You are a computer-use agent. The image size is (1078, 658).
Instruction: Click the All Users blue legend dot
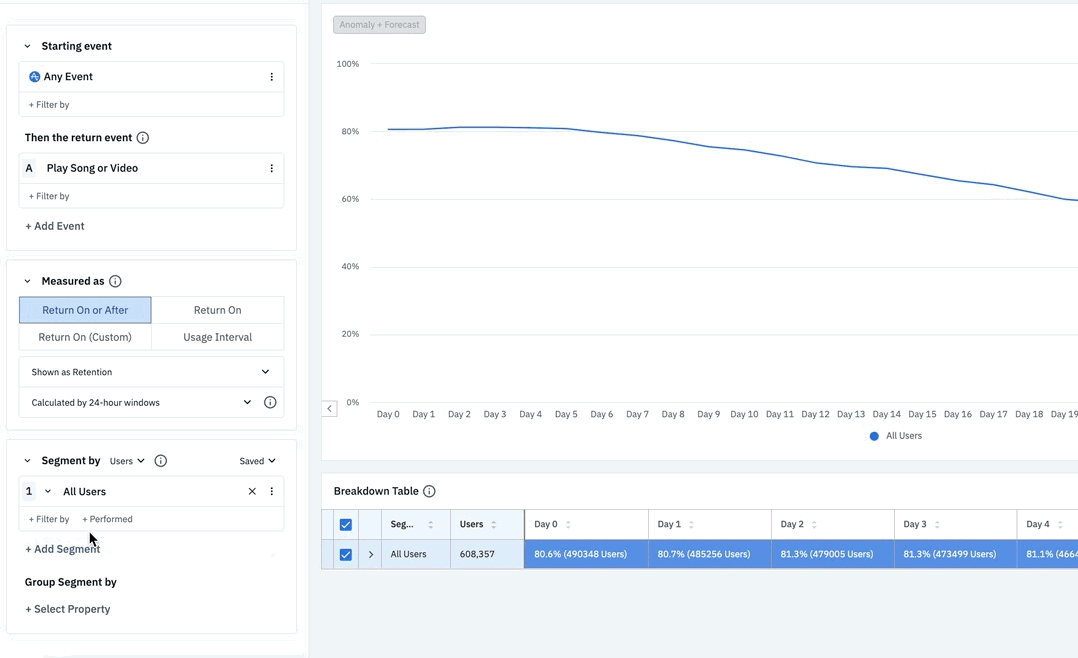point(874,436)
